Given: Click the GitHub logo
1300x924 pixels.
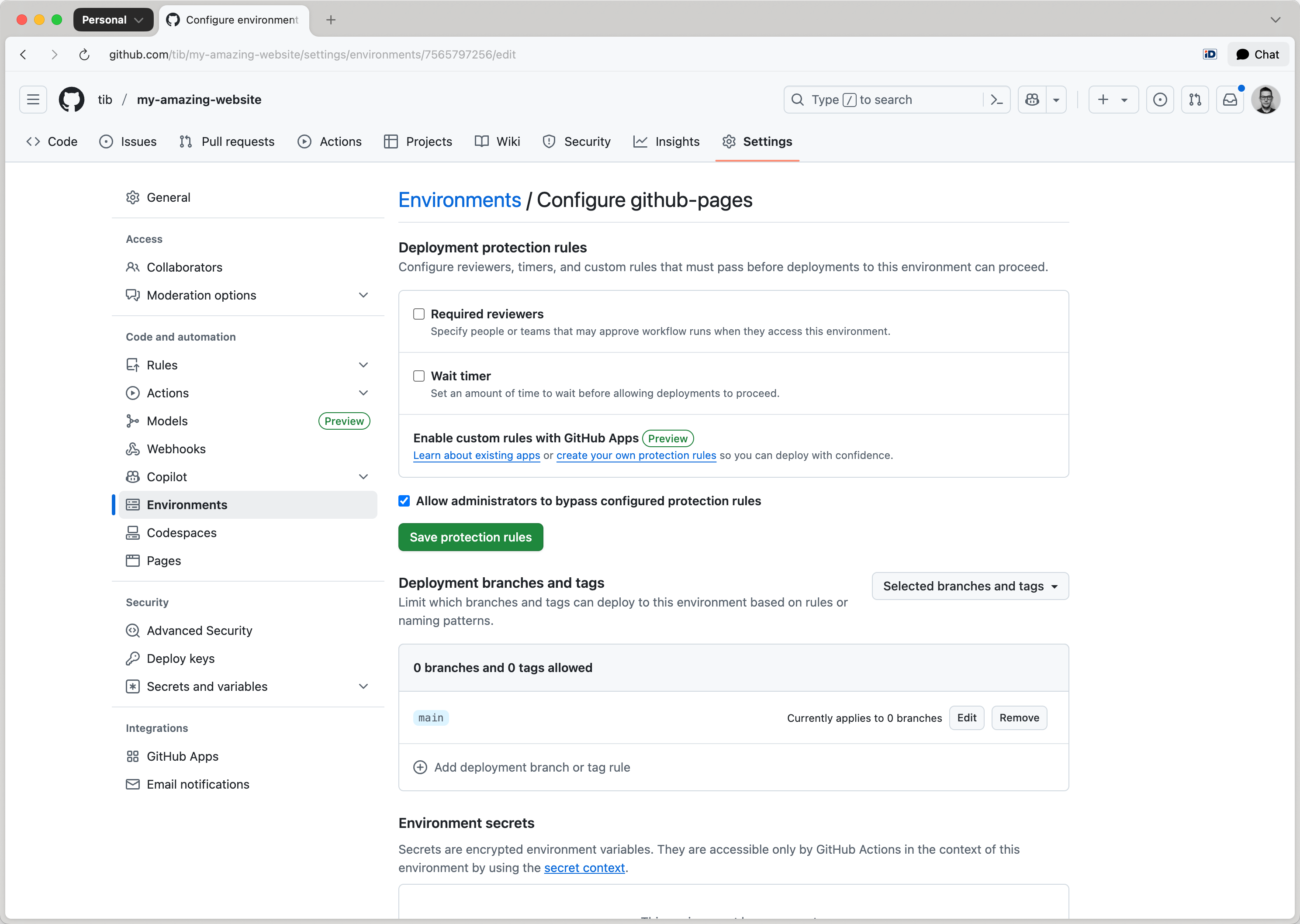Looking at the screenshot, I should tap(71, 99).
